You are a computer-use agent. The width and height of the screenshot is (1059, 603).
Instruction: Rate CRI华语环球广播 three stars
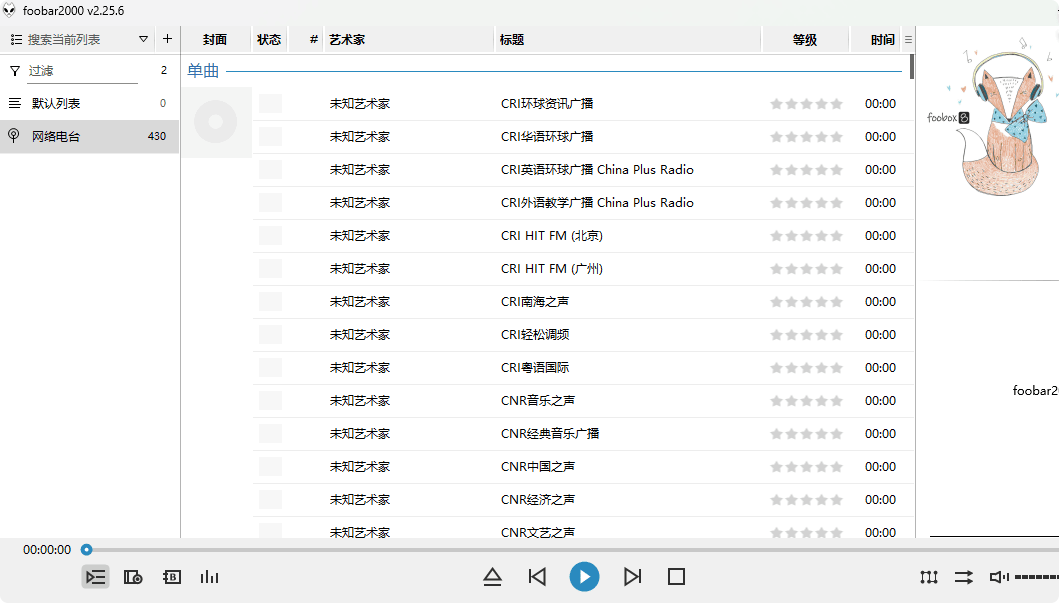pyautogui.click(x=806, y=137)
